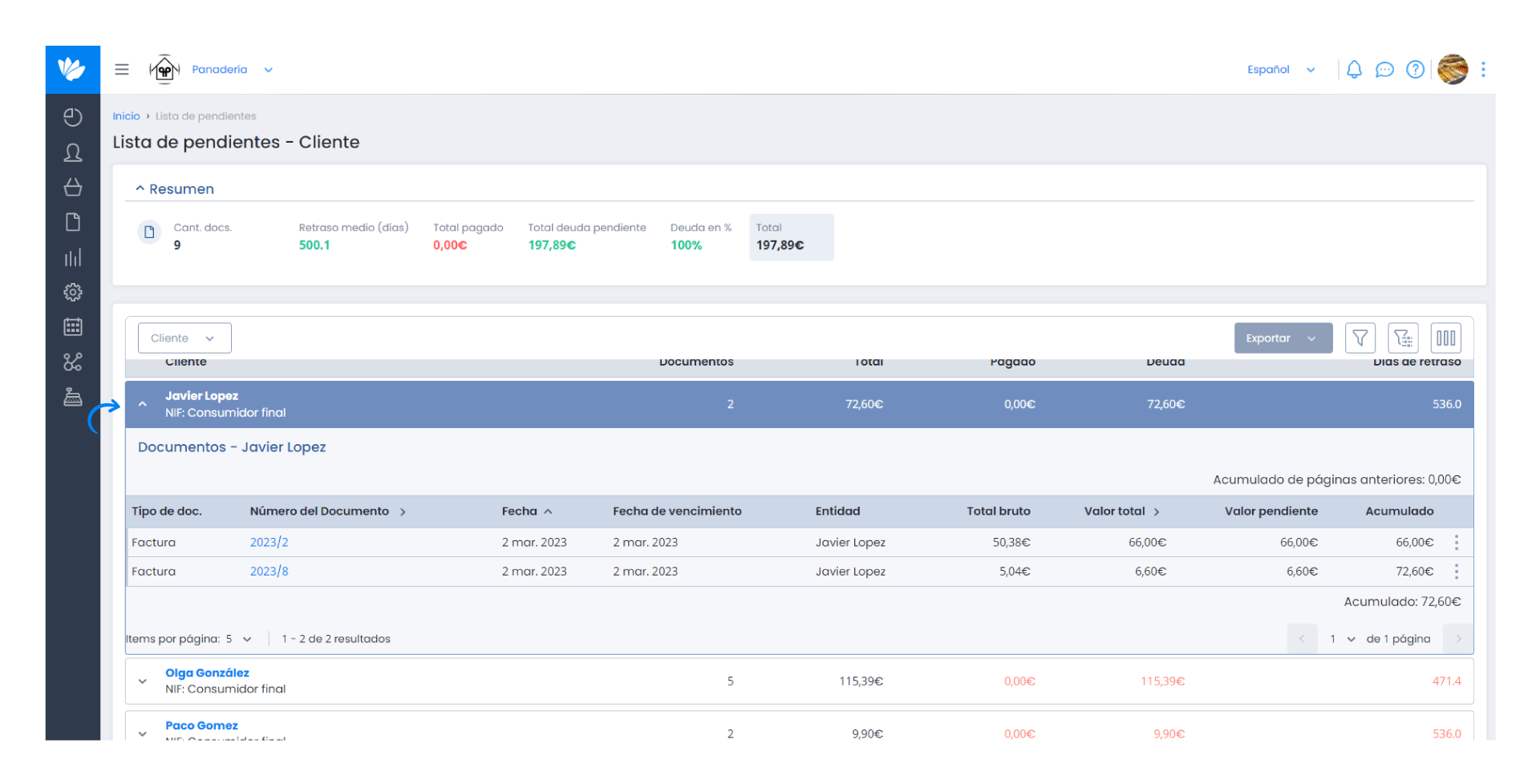Image resolution: width=1540 pixels, height=784 pixels.
Task: Click the filter funnel icon
Action: click(x=1360, y=338)
